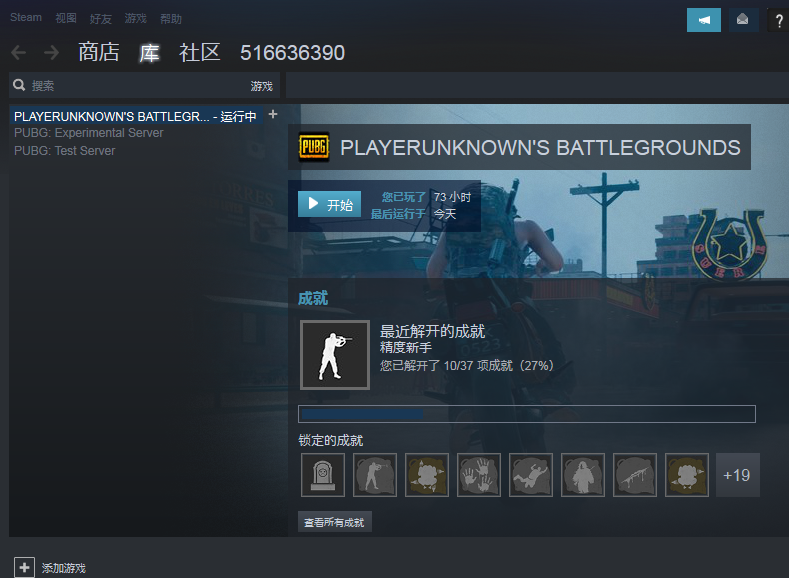Screen dimensions: 789x578
Task: Click the pistol shooter locked achievement icon
Action: click(375, 475)
